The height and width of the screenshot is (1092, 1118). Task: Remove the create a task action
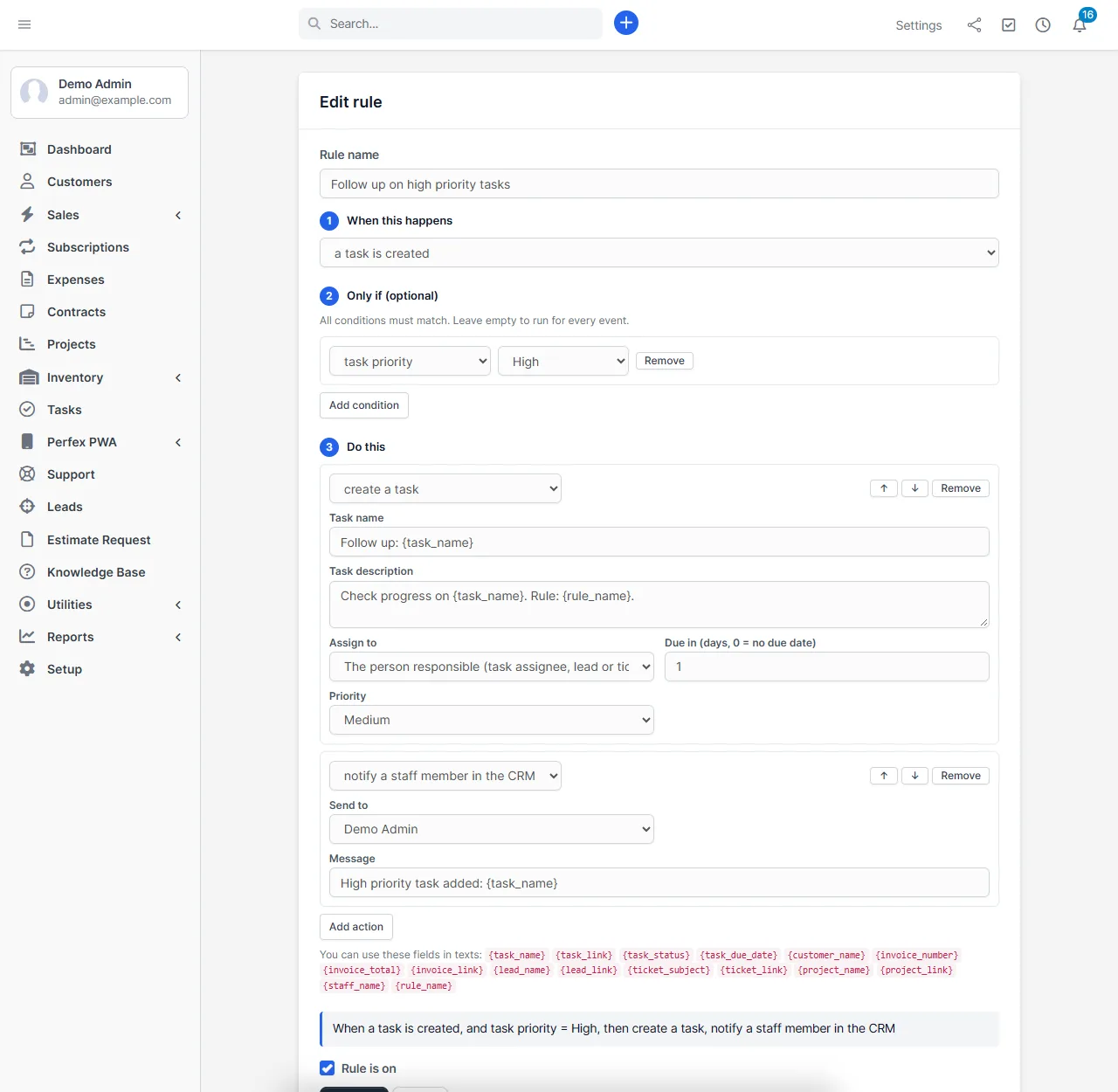961,488
